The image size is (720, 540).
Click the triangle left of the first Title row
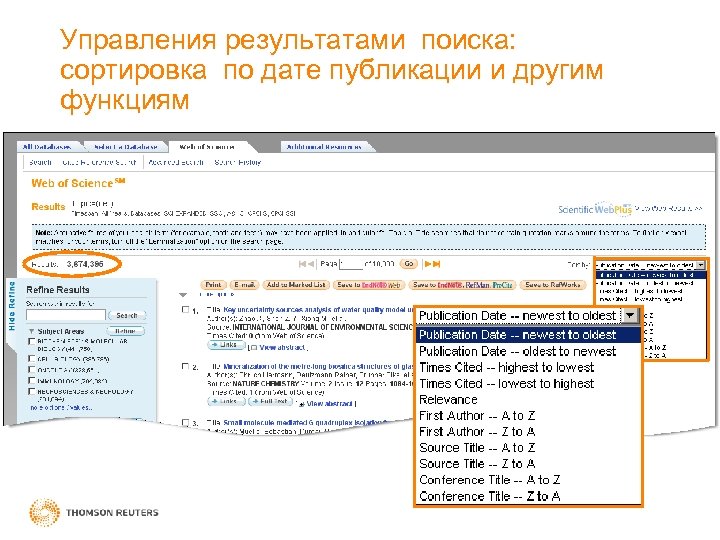click(x=183, y=294)
